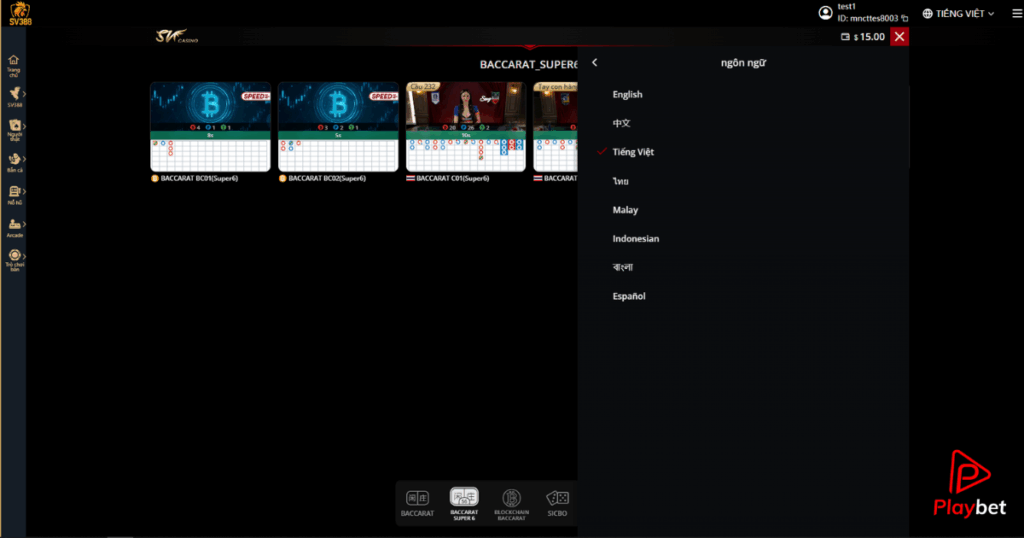Choose 中文 language
Screen dimensions: 1024x538
(621, 123)
